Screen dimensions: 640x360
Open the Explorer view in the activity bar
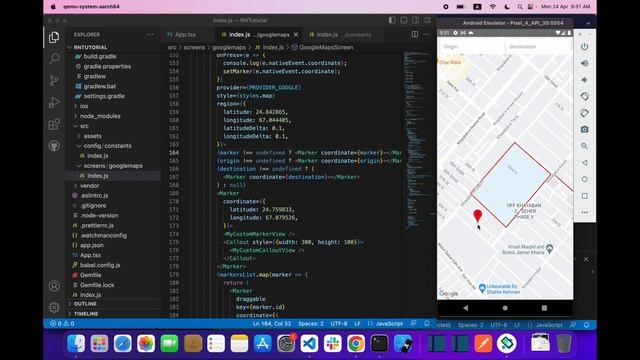[x=54, y=37]
